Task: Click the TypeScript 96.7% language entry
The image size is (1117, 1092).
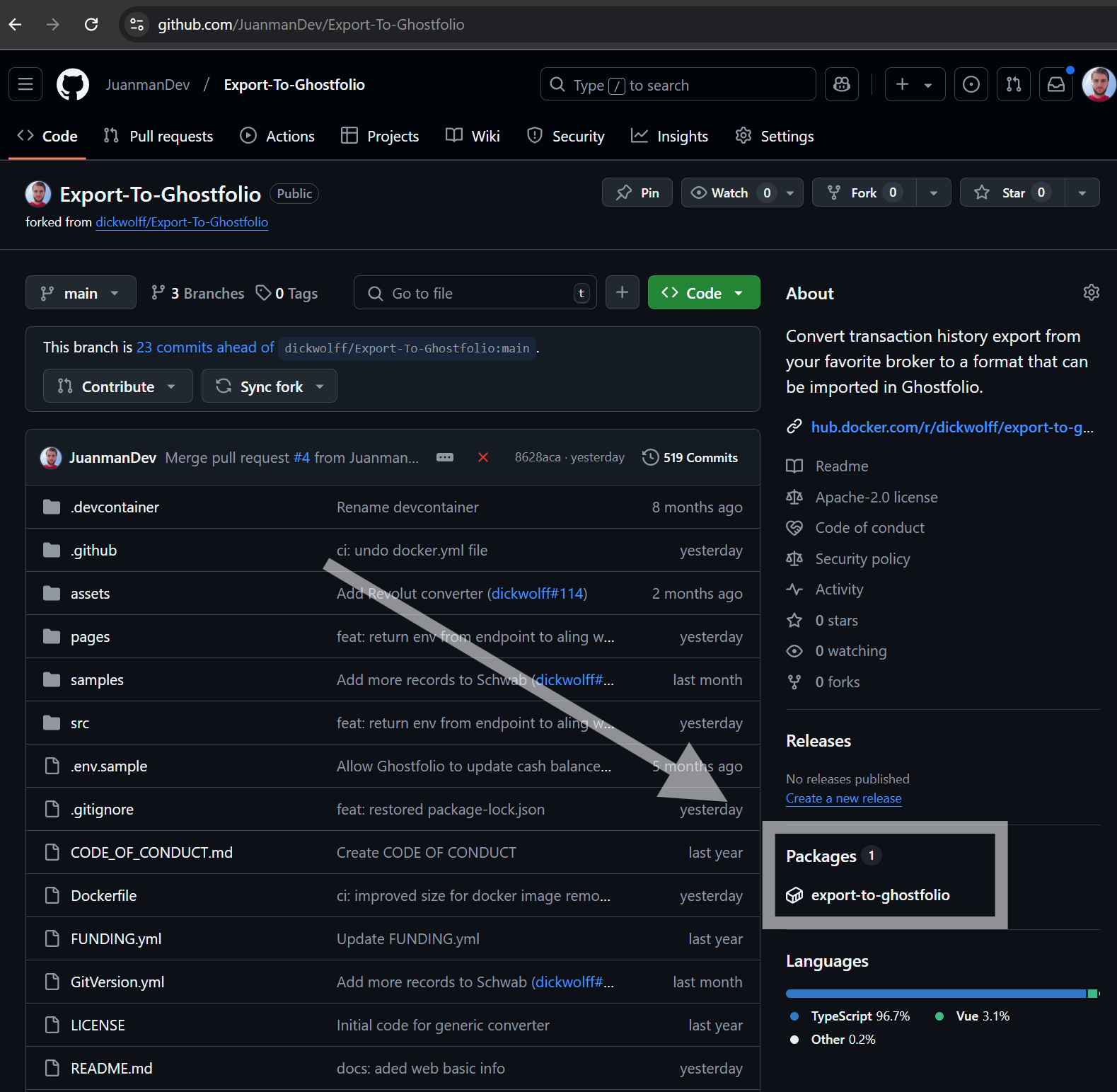Action: coord(850,1016)
